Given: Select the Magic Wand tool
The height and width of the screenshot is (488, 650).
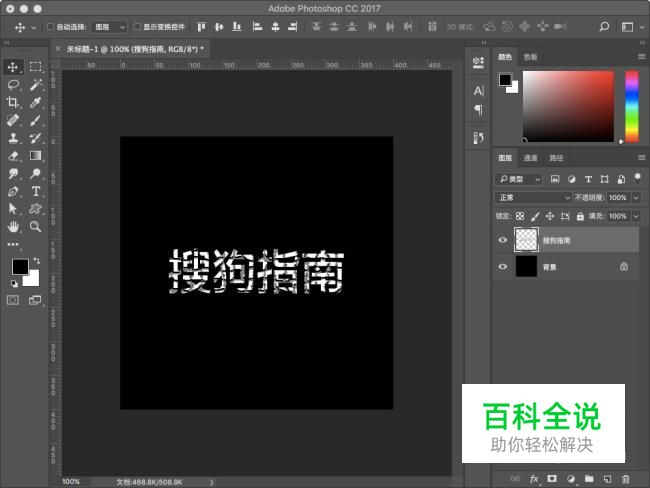Looking at the screenshot, I should [x=35, y=85].
